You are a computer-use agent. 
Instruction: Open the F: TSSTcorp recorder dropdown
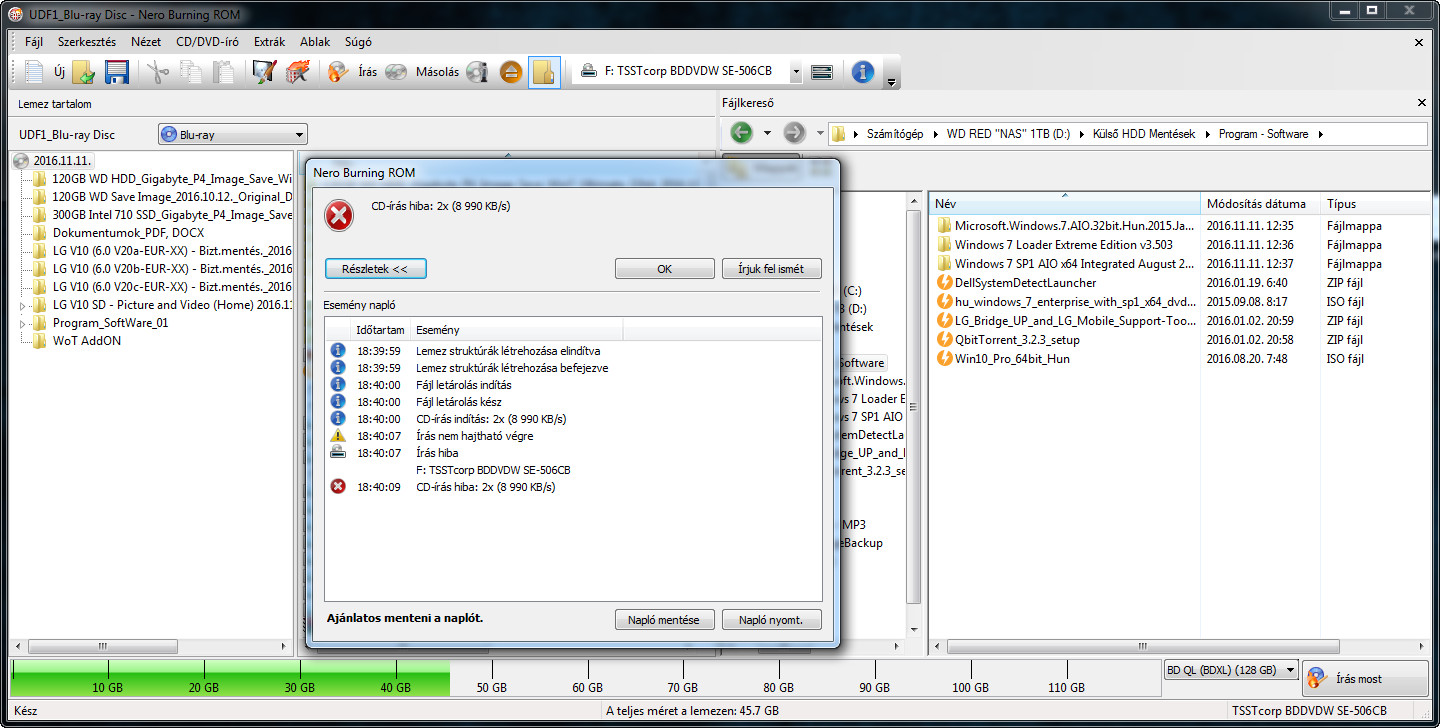(795, 72)
